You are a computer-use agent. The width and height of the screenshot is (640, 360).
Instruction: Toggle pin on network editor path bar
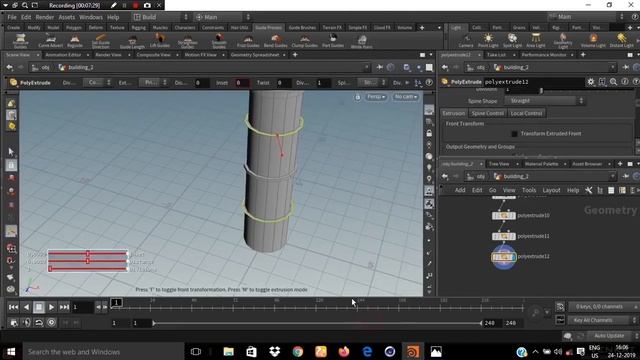click(625, 176)
